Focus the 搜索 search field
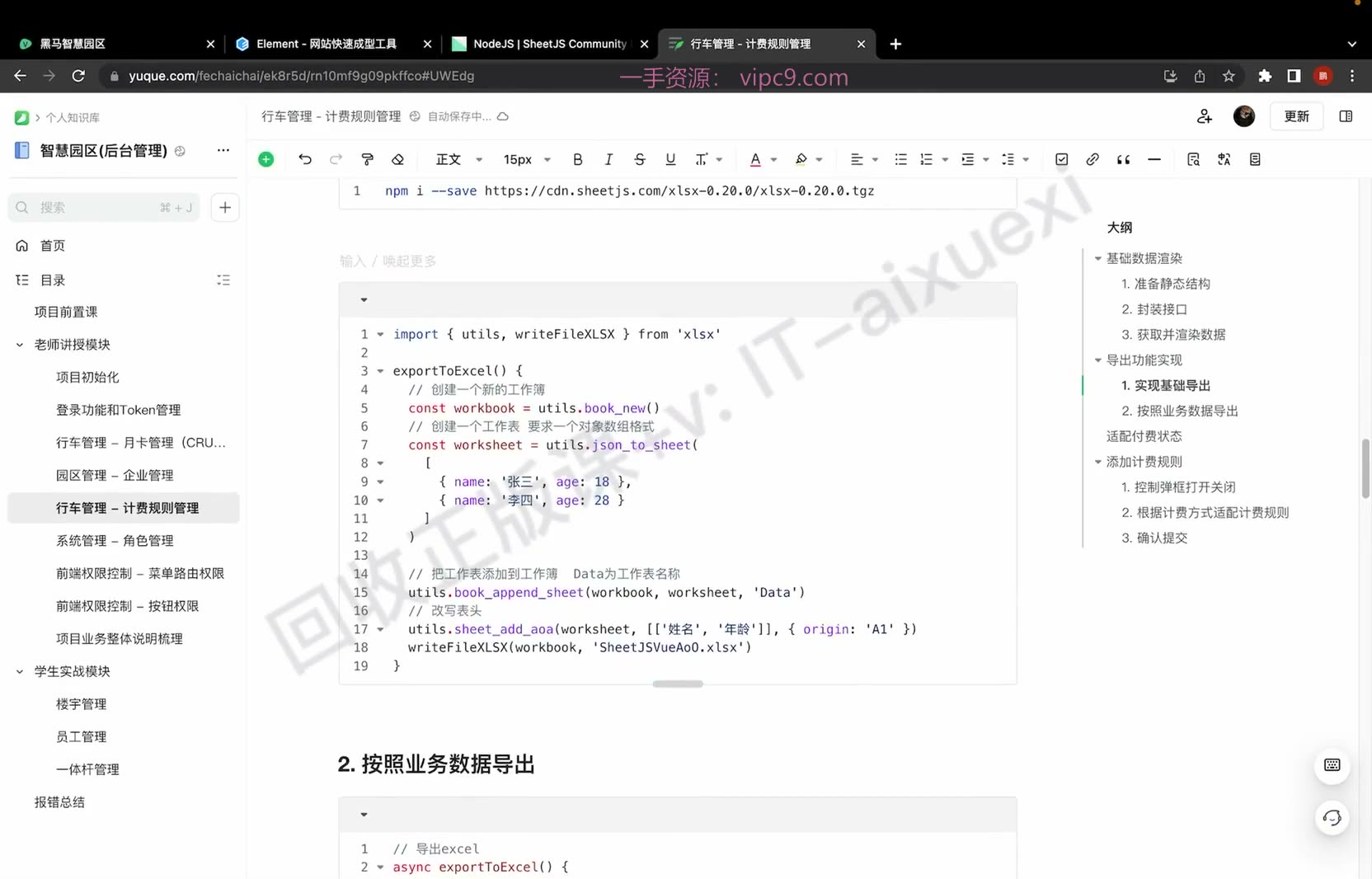1372x879 pixels. tap(105, 207)
